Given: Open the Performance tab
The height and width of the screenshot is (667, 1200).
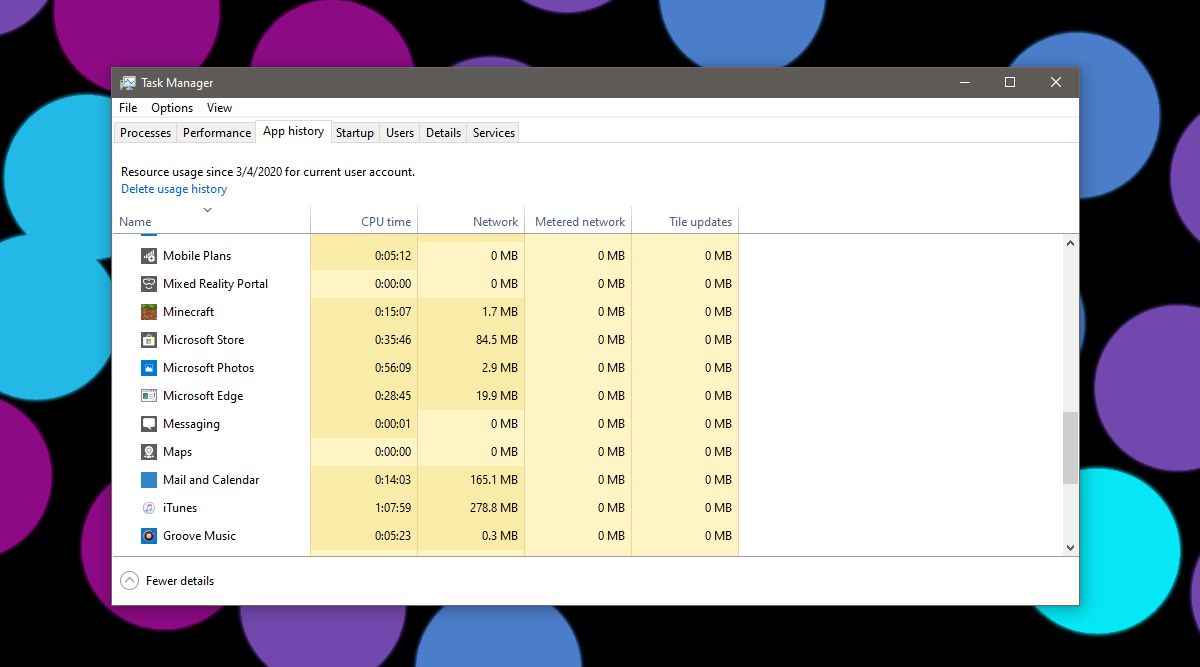Looking at the screenshot, I should 216,132.
